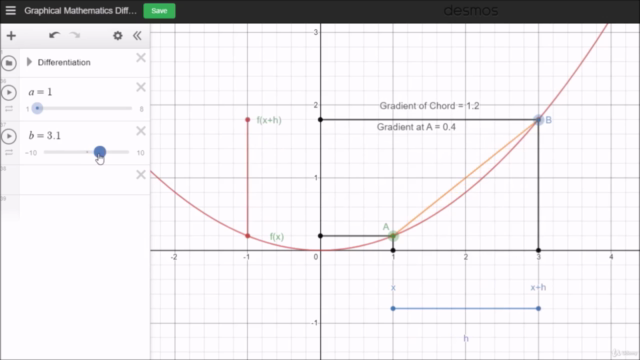Edit the lower limit 1 of slider a
Viewport: 640px width, 360px height.
tap(27, 109)
